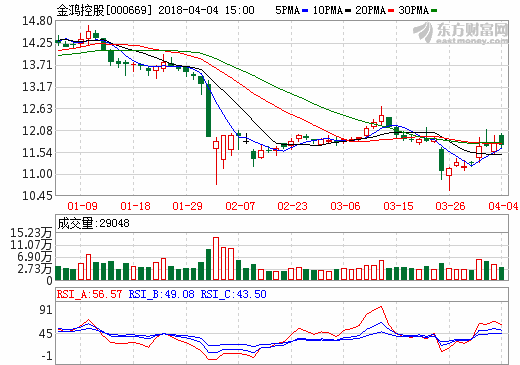This screenshot has width=520, height=365.
Task: Click the 01-29 date label
Action: [x=187, y=206]
